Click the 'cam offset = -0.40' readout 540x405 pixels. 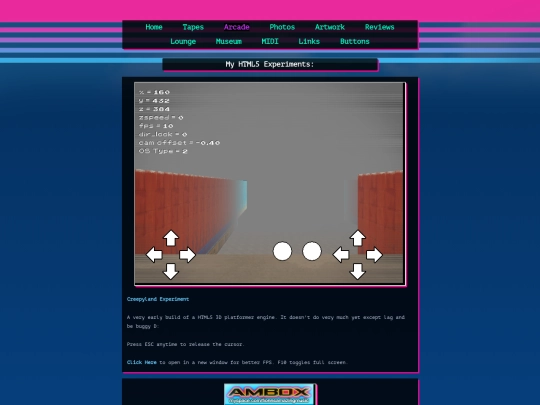179,143
